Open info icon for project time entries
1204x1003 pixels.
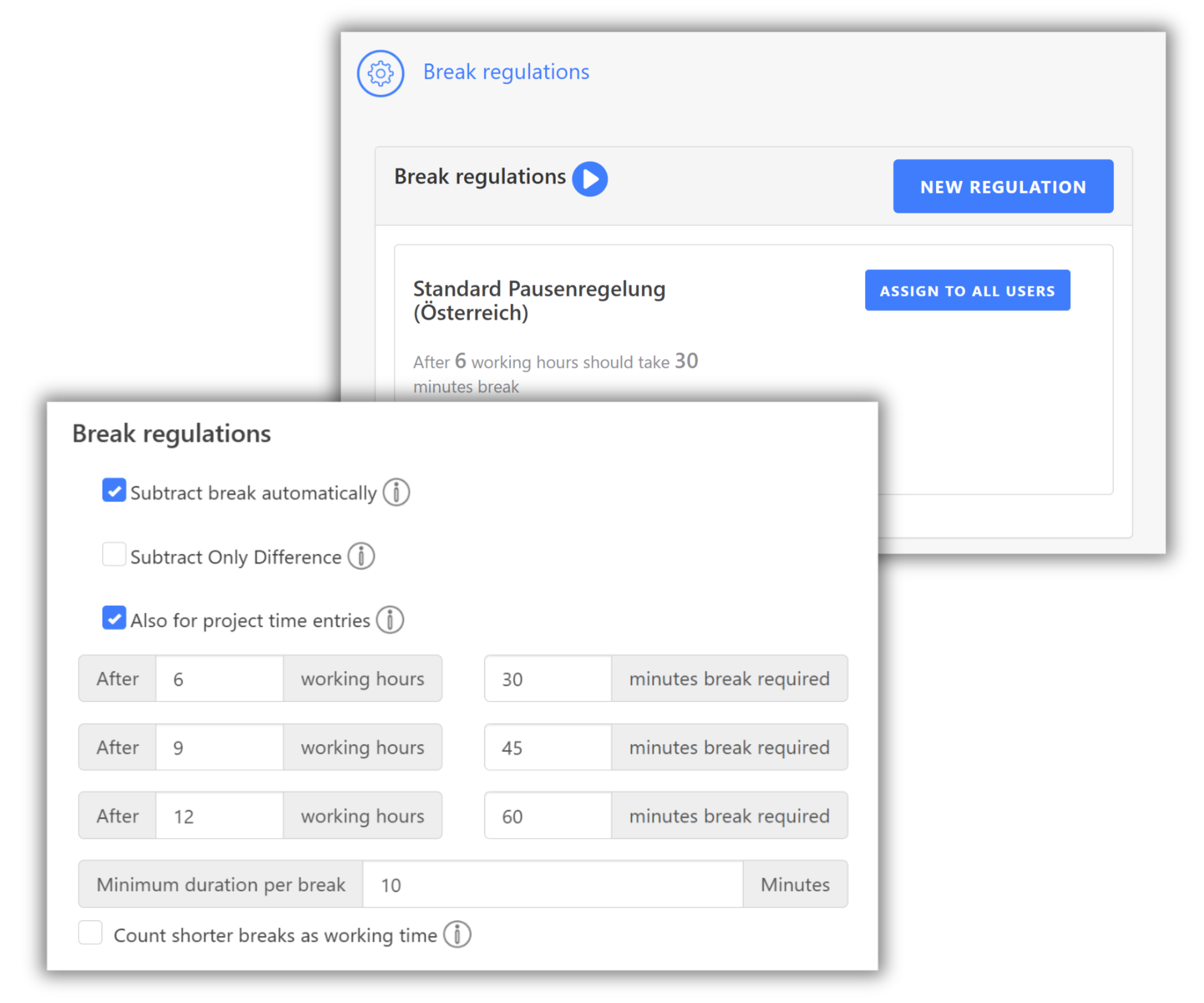390,619
